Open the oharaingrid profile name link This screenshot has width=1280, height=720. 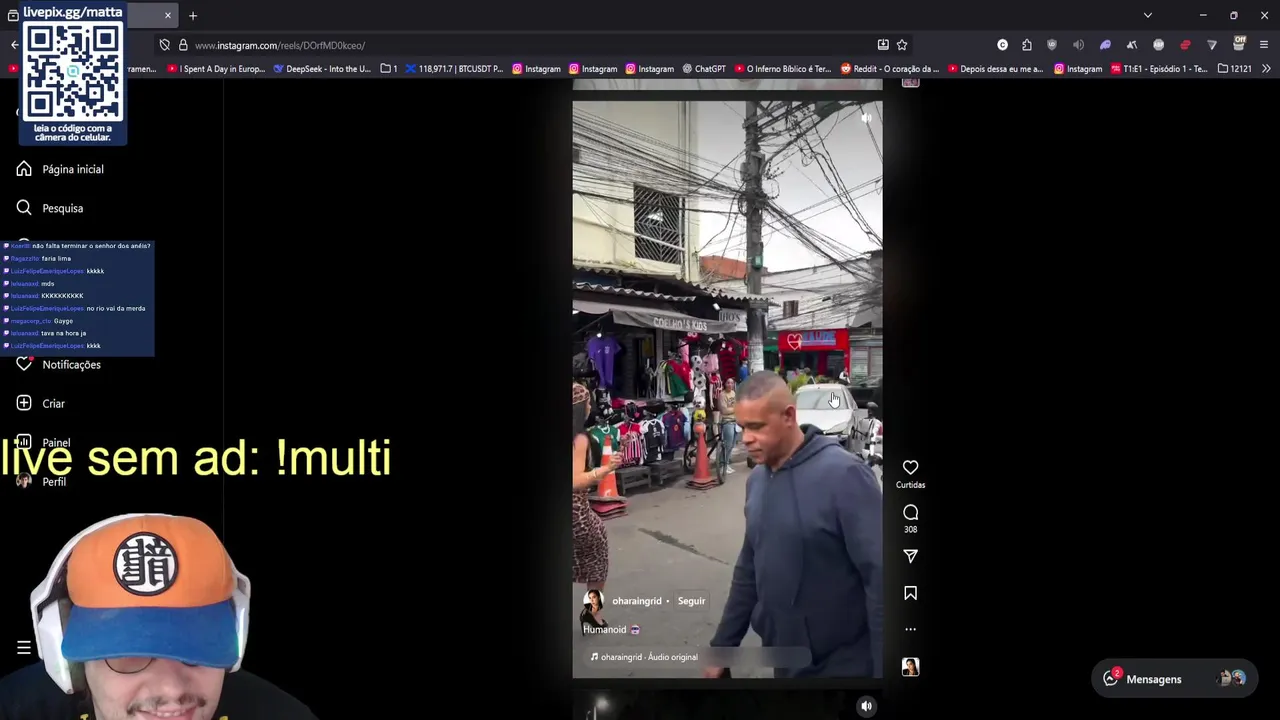[x=637, y=601]
